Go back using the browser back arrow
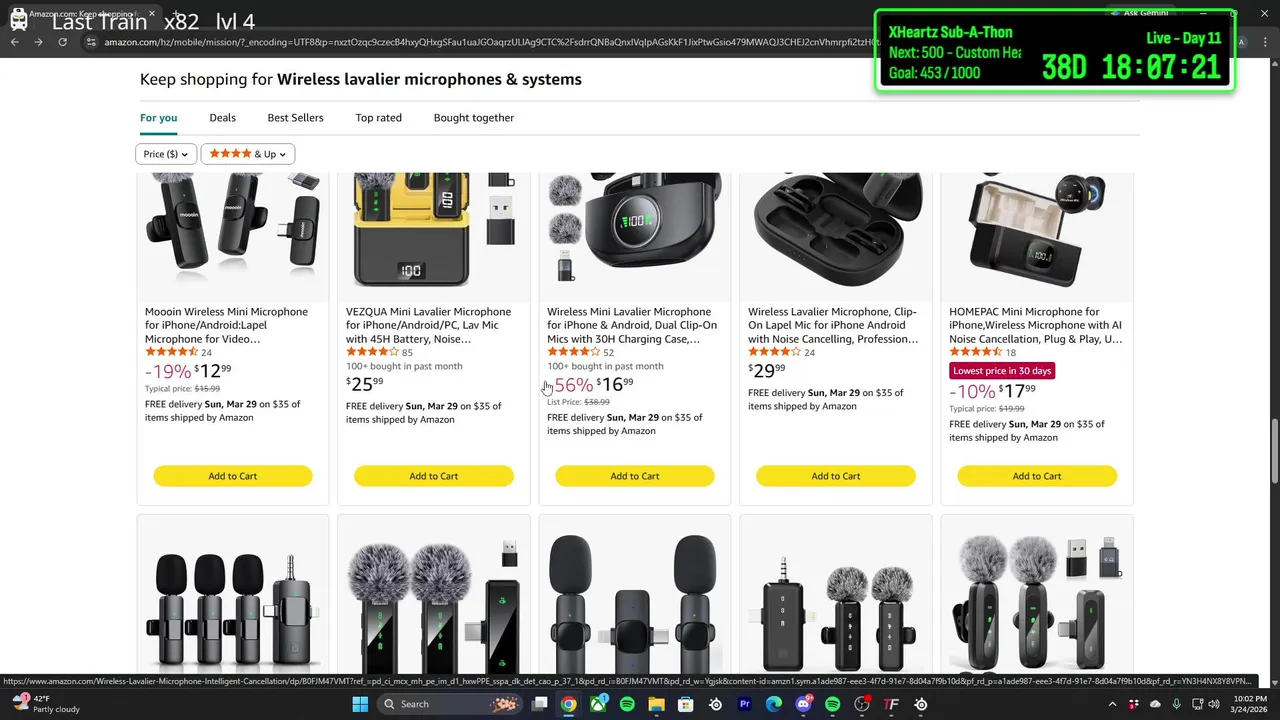This screenshot has height=720, width=1280. pyautogui.click(x=14, y=42)
